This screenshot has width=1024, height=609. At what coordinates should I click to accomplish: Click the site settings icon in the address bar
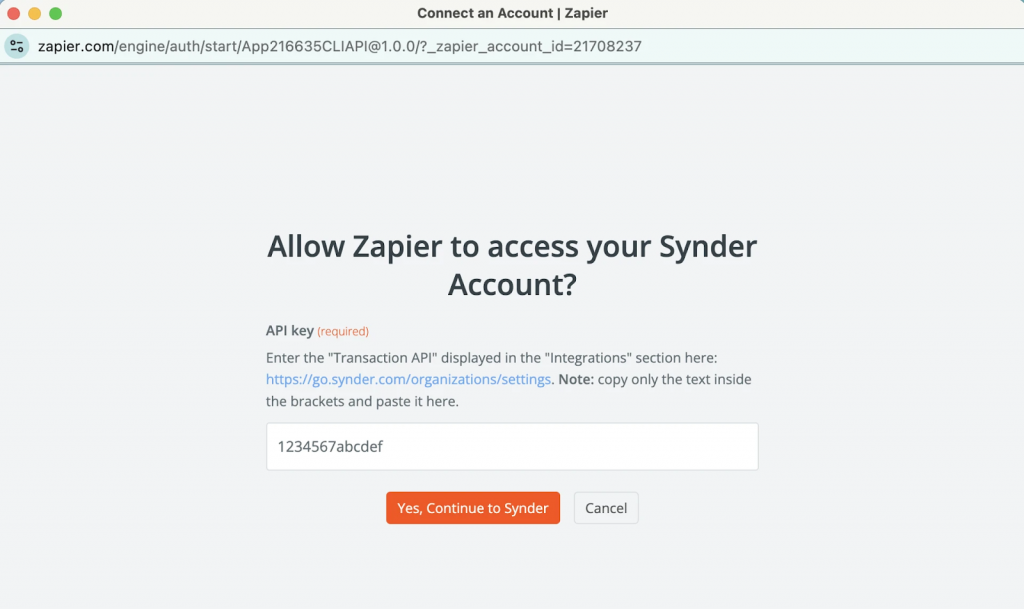point(15,46)
